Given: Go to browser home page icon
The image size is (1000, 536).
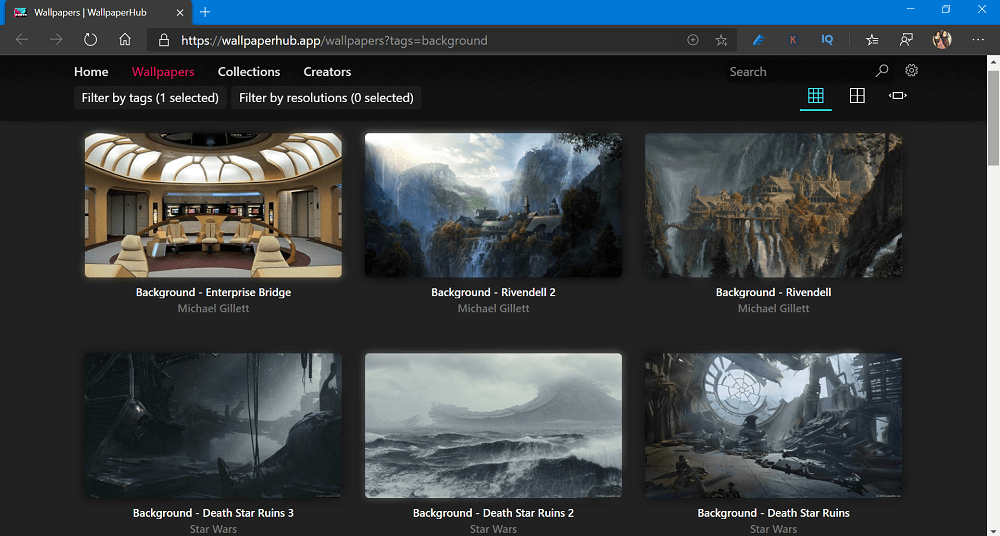Looking at the screenshot, I should click(125, 40).
